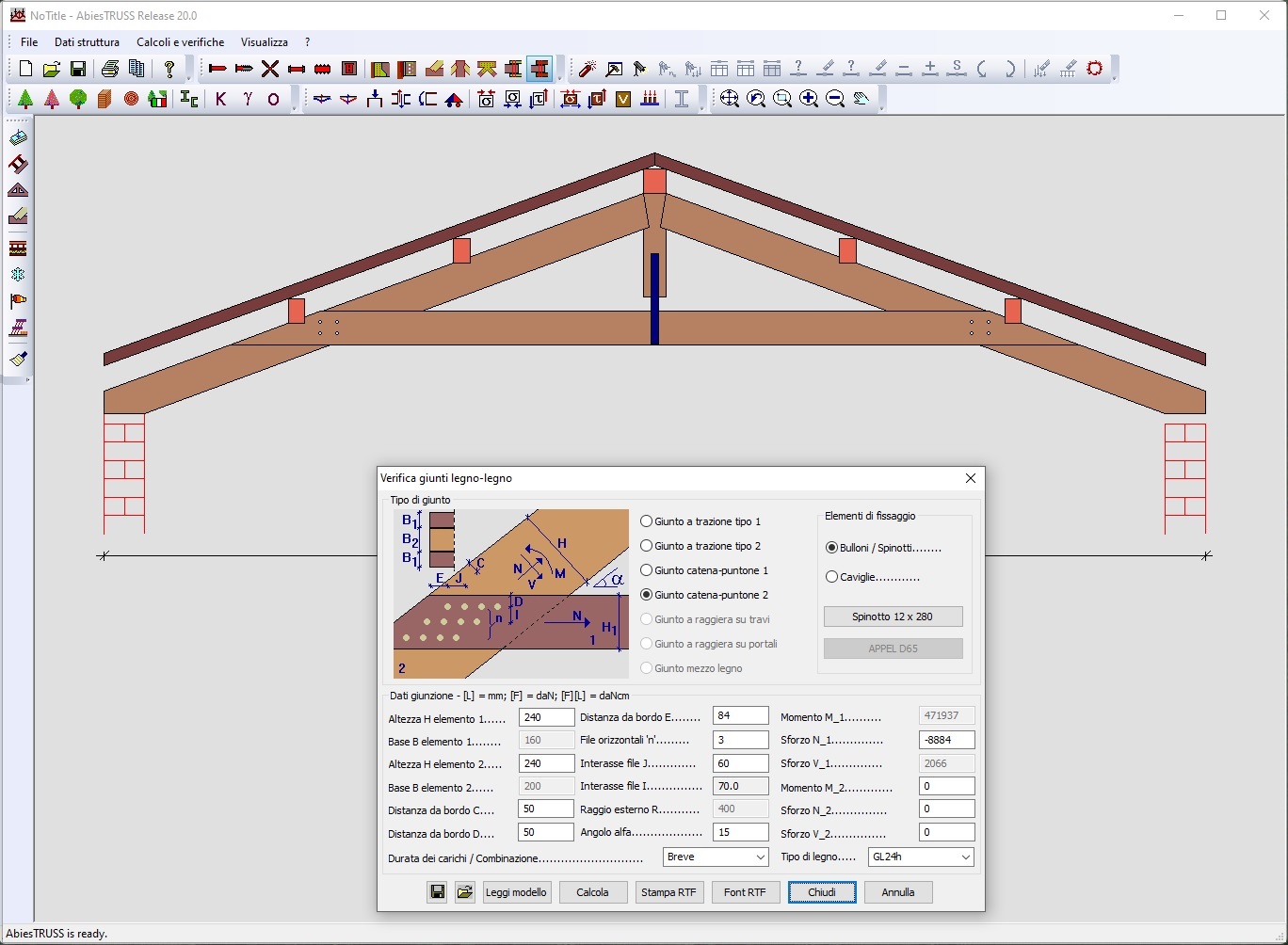Click the red circular ring icon
The image size is (1288, 945).
coord(1094,69)
